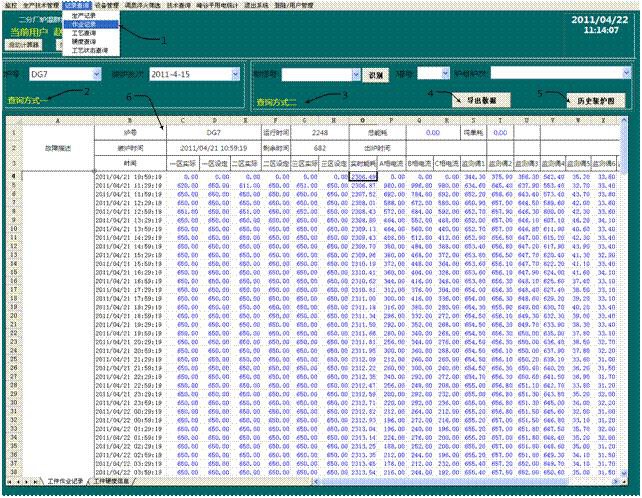Open the date dropdown showing 2011-4-15
The height and width of the screenshot is (498, 642).
(234, 74)
